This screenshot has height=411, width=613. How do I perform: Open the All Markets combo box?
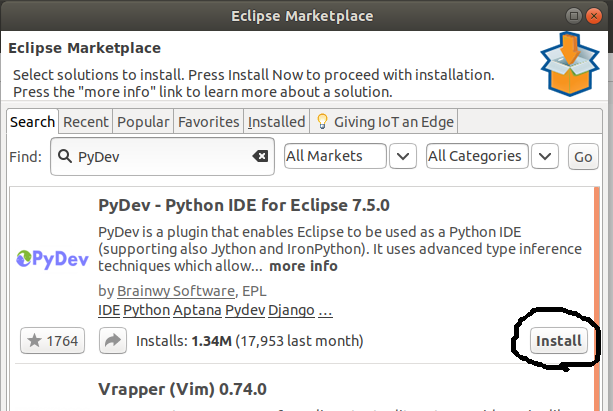[335, 156]
